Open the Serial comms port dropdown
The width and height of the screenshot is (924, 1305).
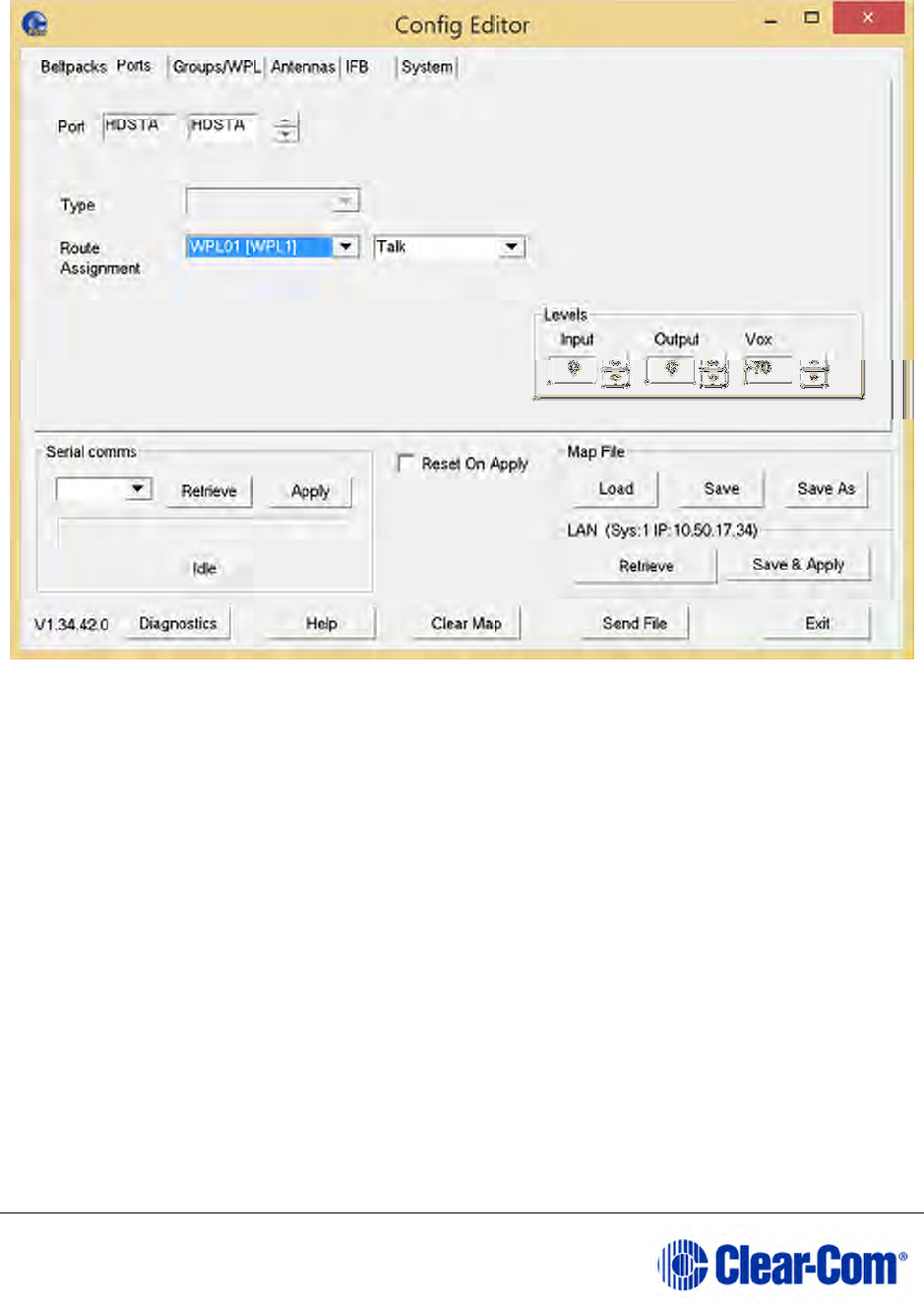tap(104, 488)
